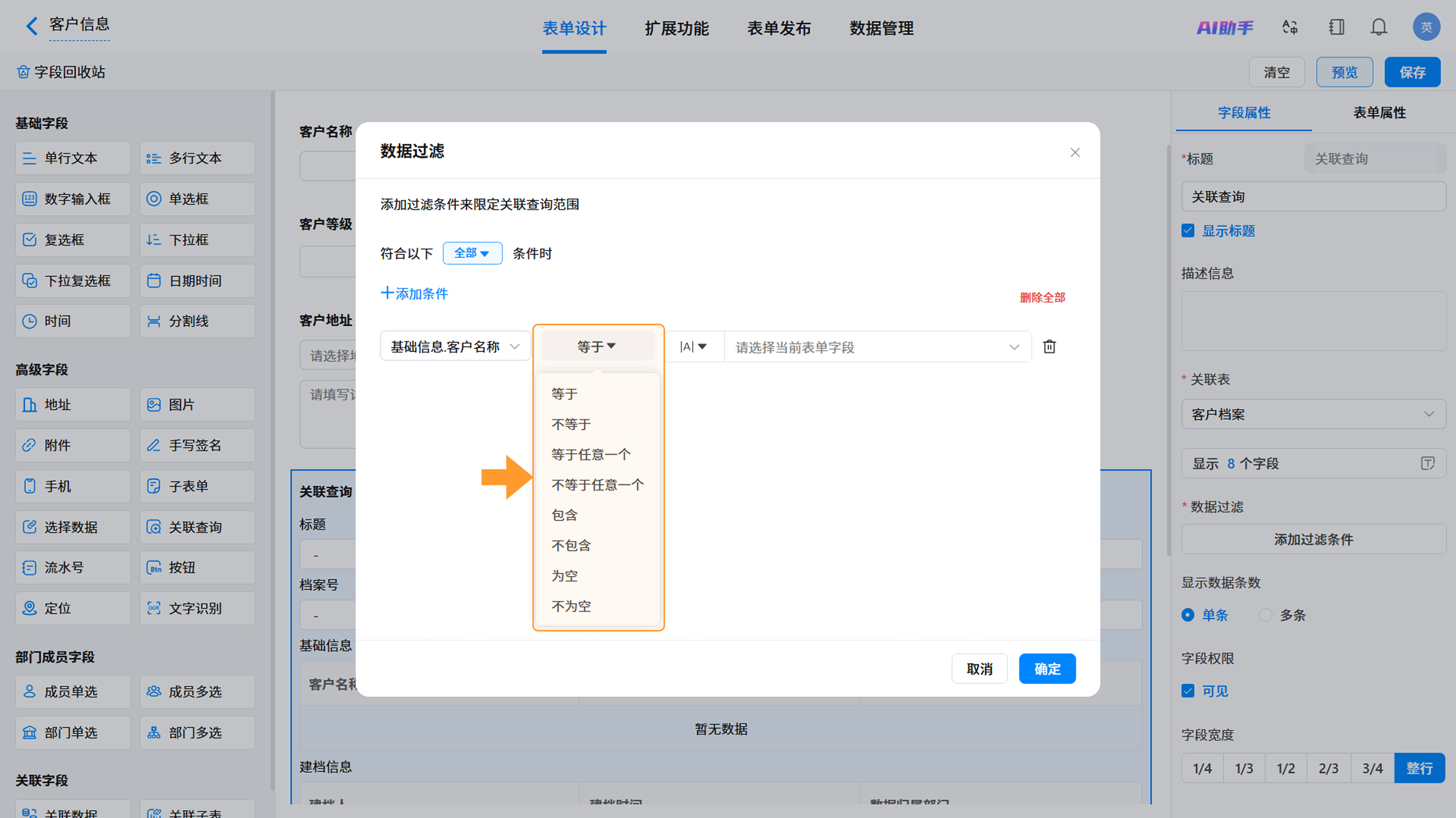
Task: Open the 基础信息.客户名称 field dropdown
Action: (455, 346)
